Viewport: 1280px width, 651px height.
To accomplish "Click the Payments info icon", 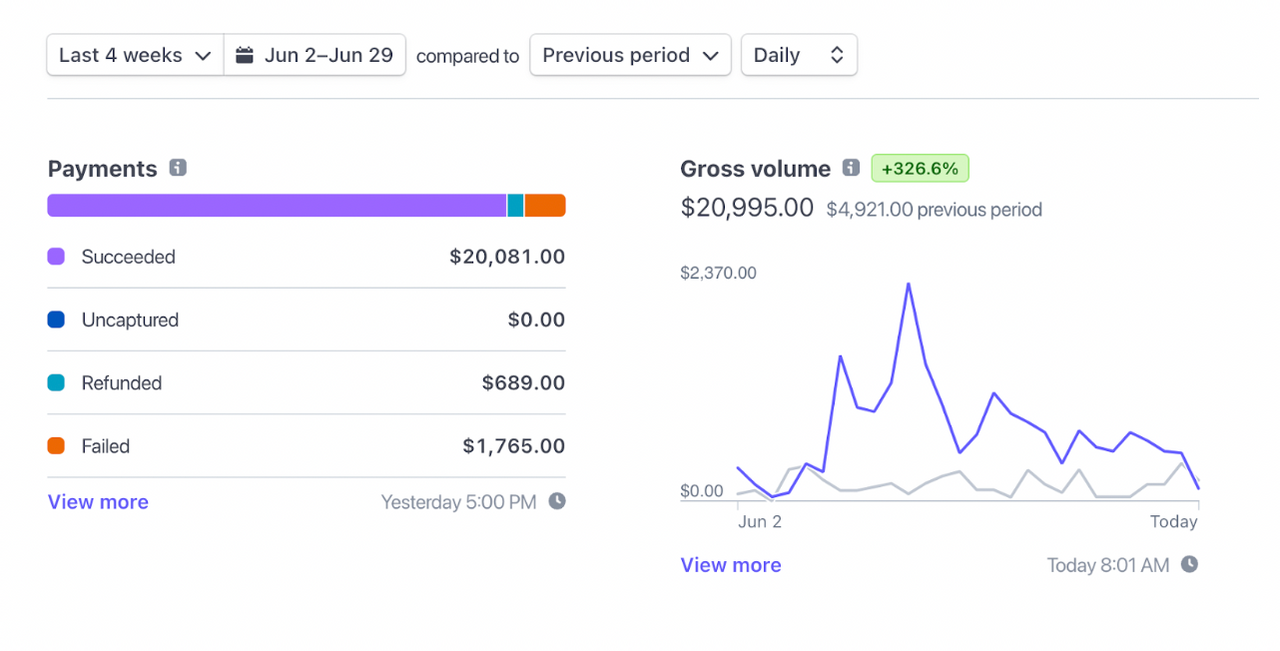I will click(x=177, y=168).
